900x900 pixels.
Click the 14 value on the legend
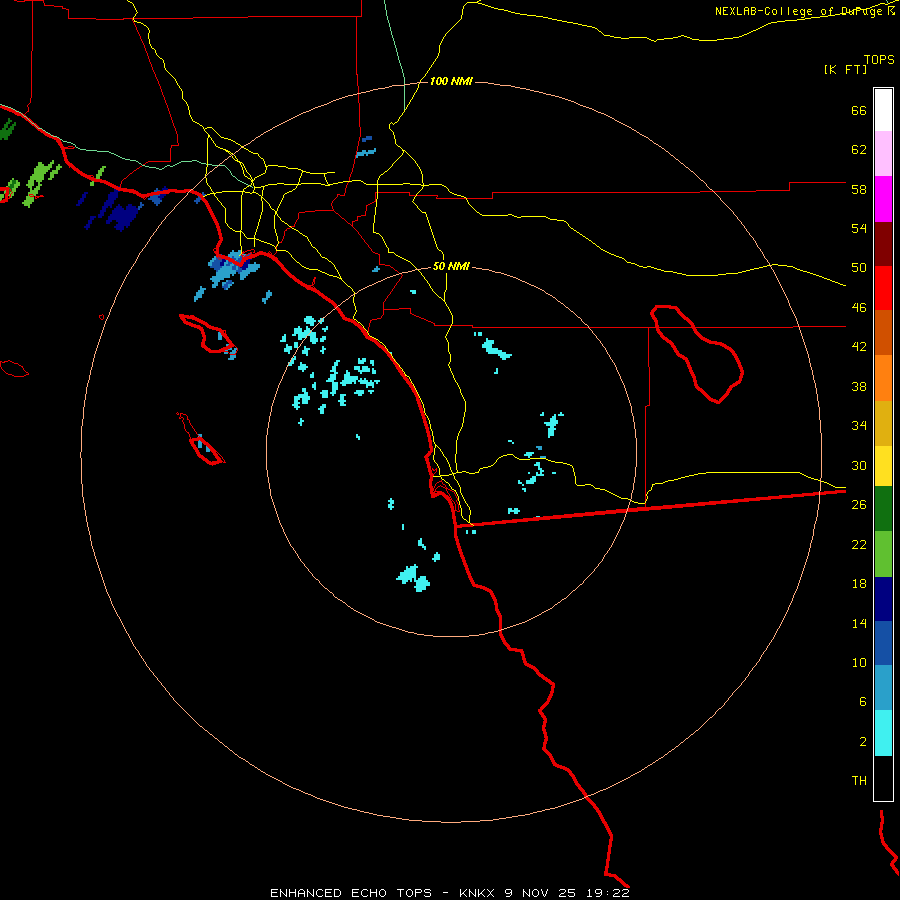(x=859, y=623)
